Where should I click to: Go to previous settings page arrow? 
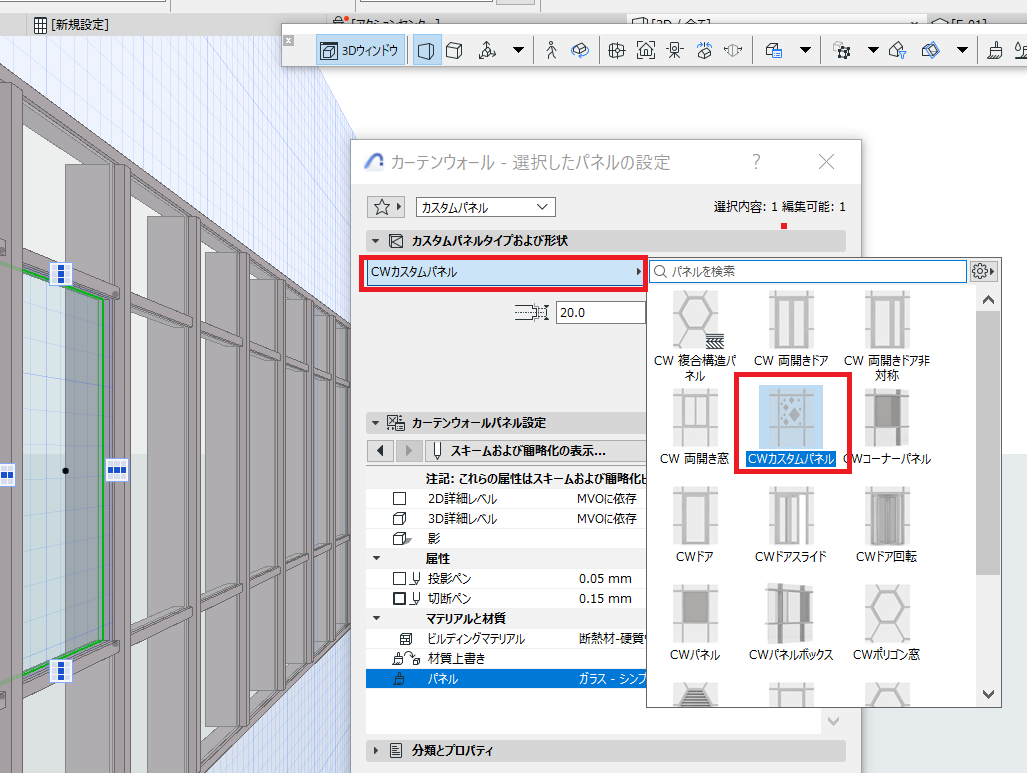point(381,451)
